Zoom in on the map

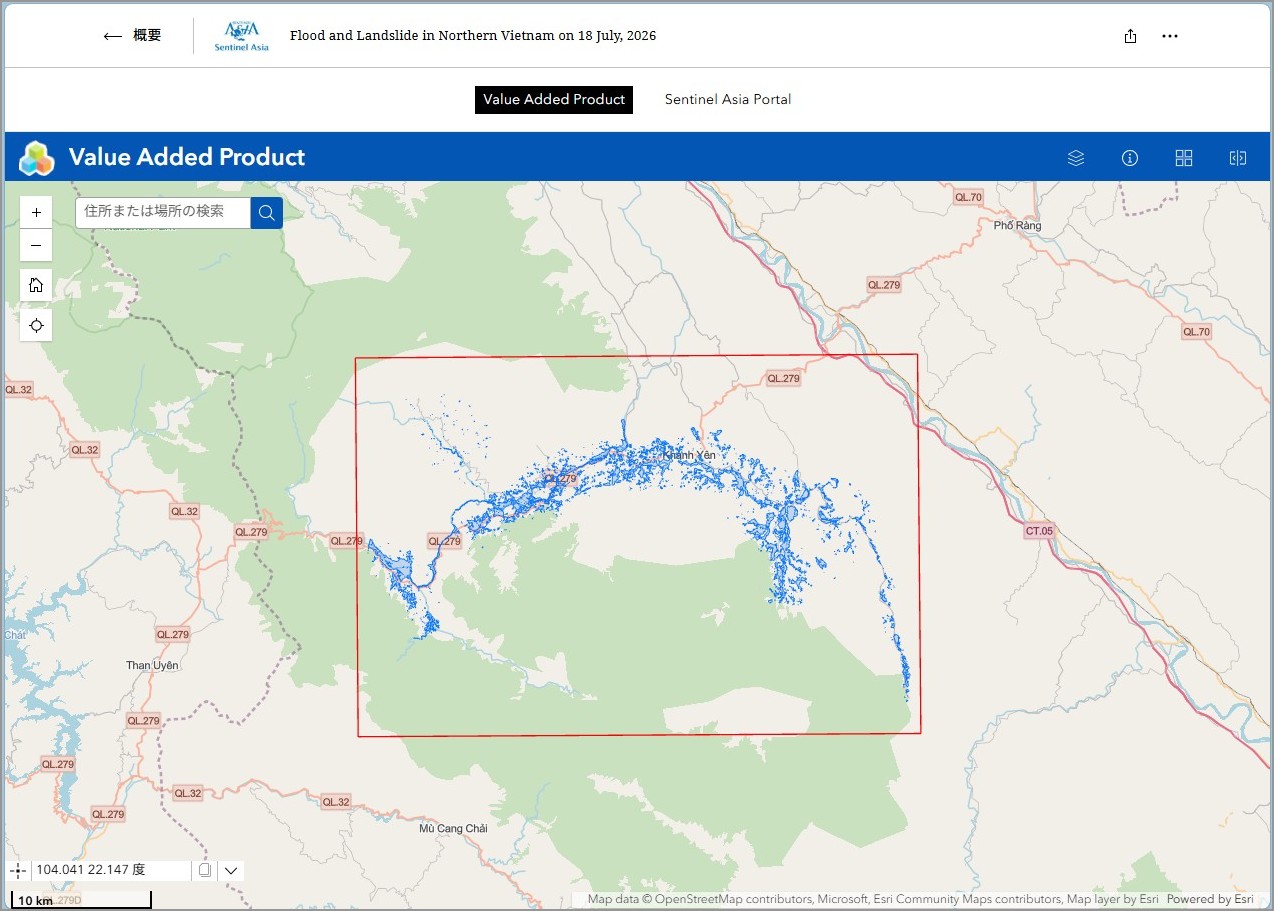click(x=36, y=212)
